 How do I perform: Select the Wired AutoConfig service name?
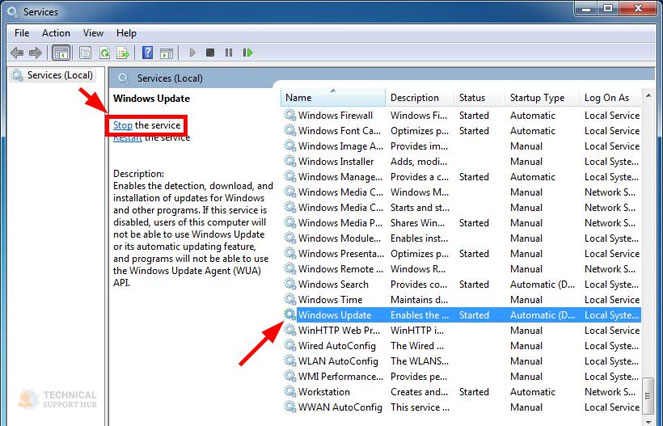[337, 346]
